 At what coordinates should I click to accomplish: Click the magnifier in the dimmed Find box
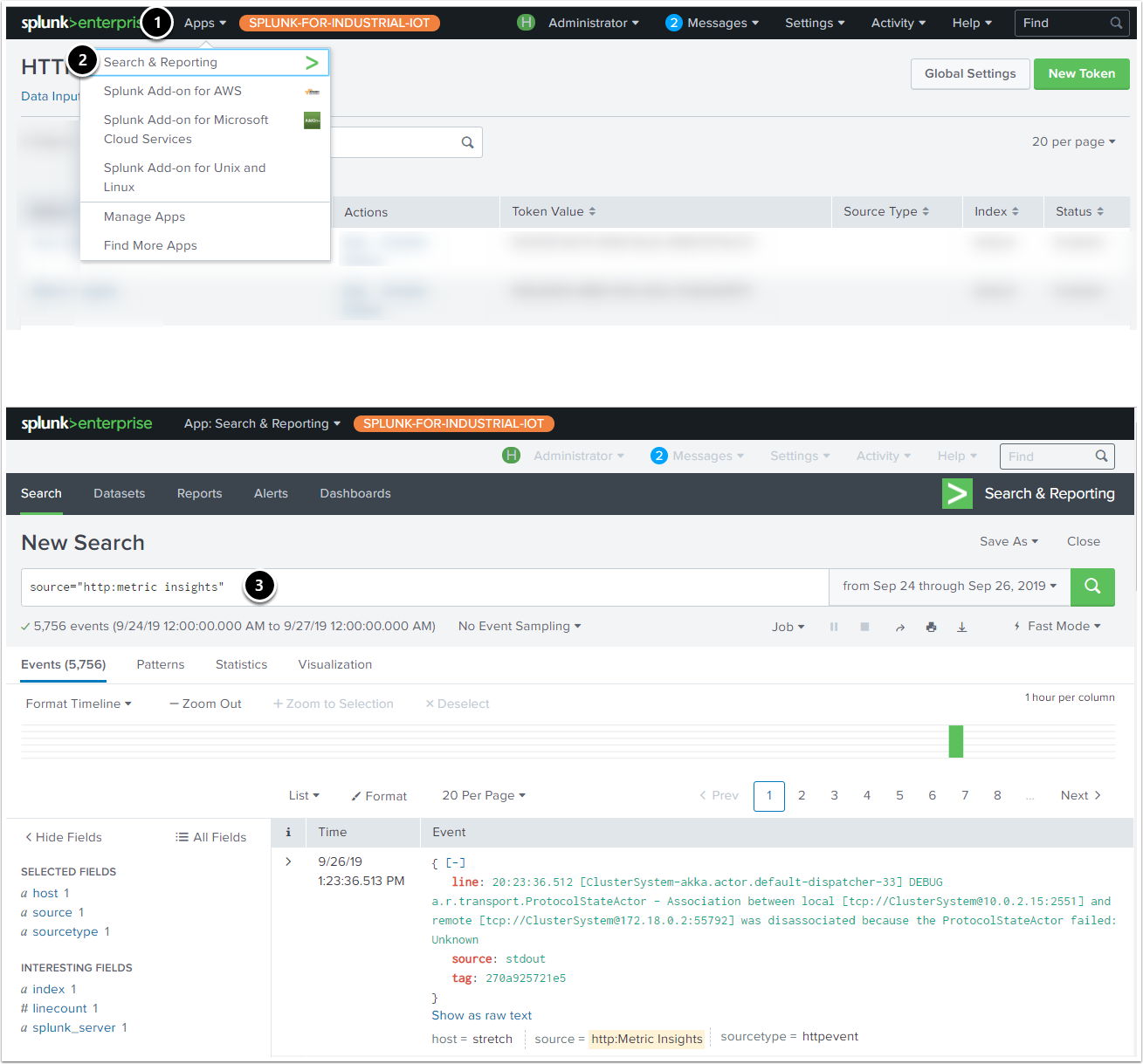coord(1101,456)
